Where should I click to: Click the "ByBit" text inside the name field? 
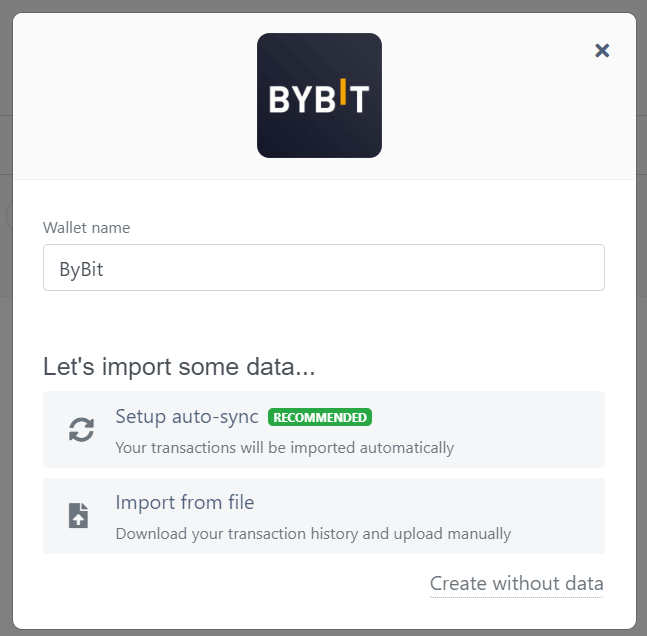point(82,269)
